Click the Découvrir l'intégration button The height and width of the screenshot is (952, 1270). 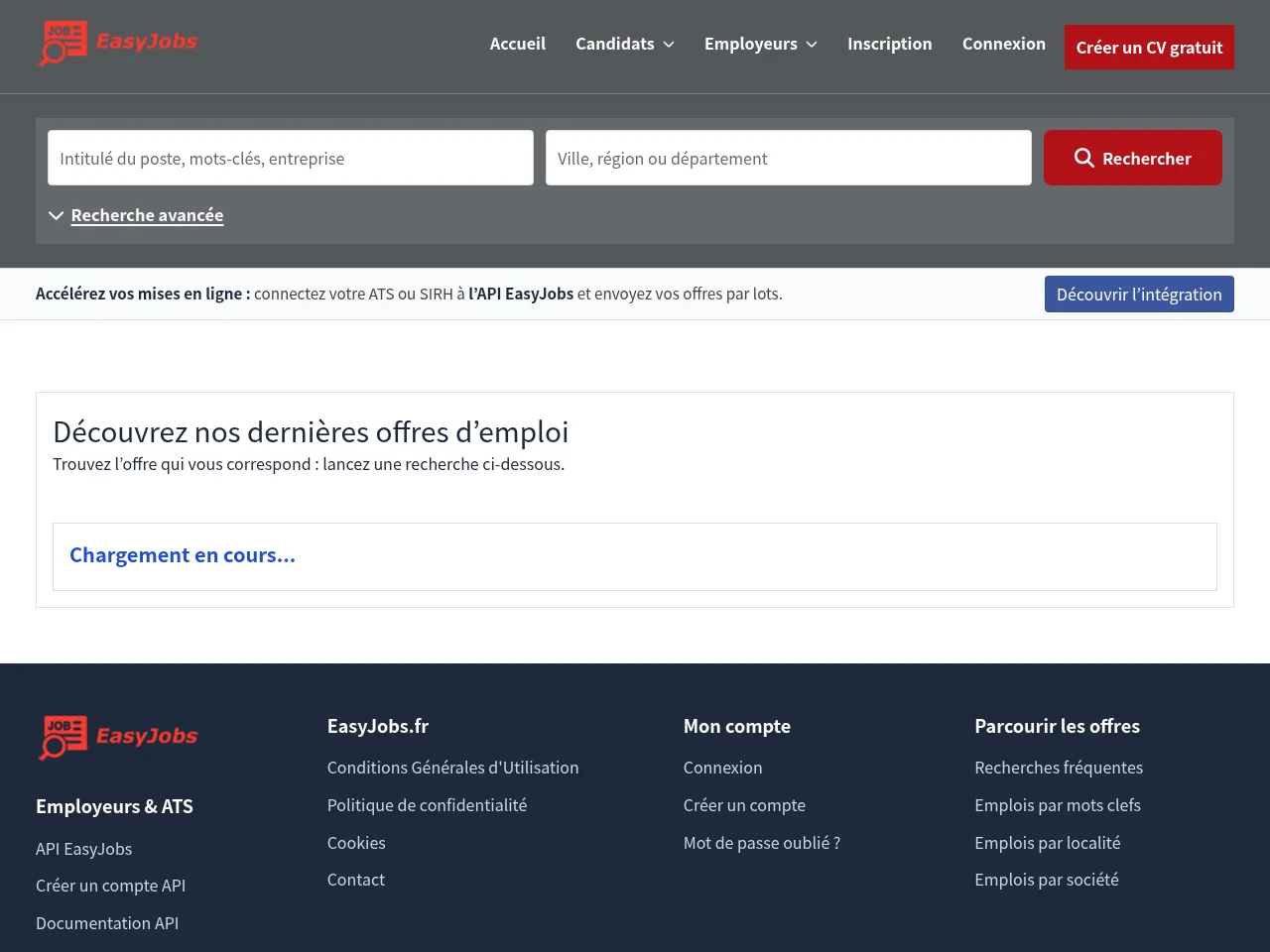[x=1139, y=294]
